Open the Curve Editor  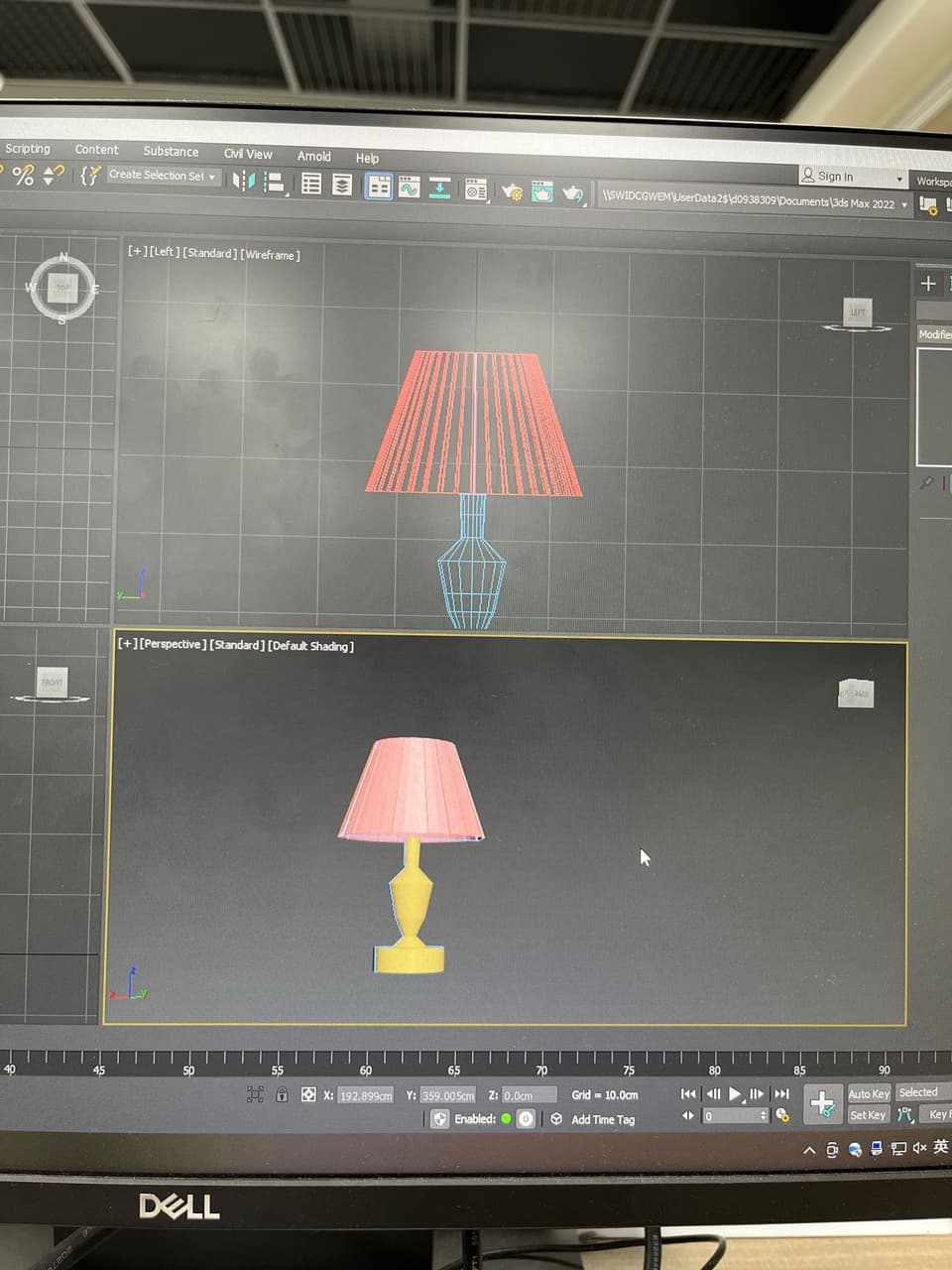click(410, 187)
